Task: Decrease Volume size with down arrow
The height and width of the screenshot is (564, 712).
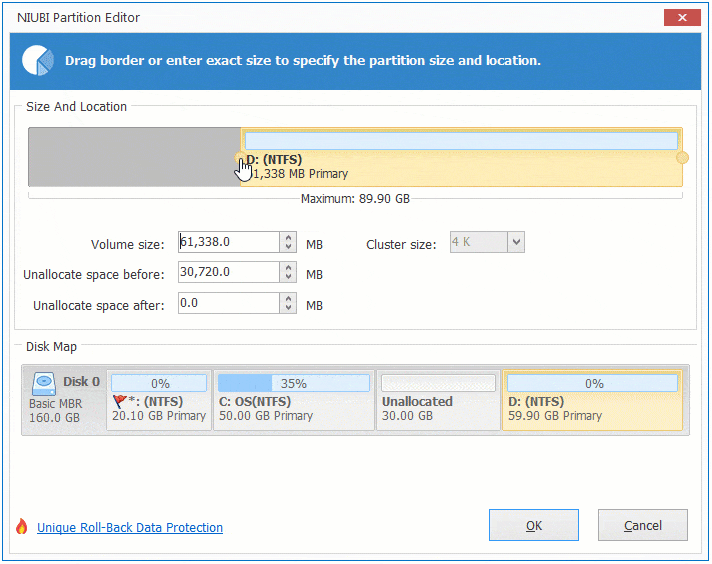Action: click(288, 247)
